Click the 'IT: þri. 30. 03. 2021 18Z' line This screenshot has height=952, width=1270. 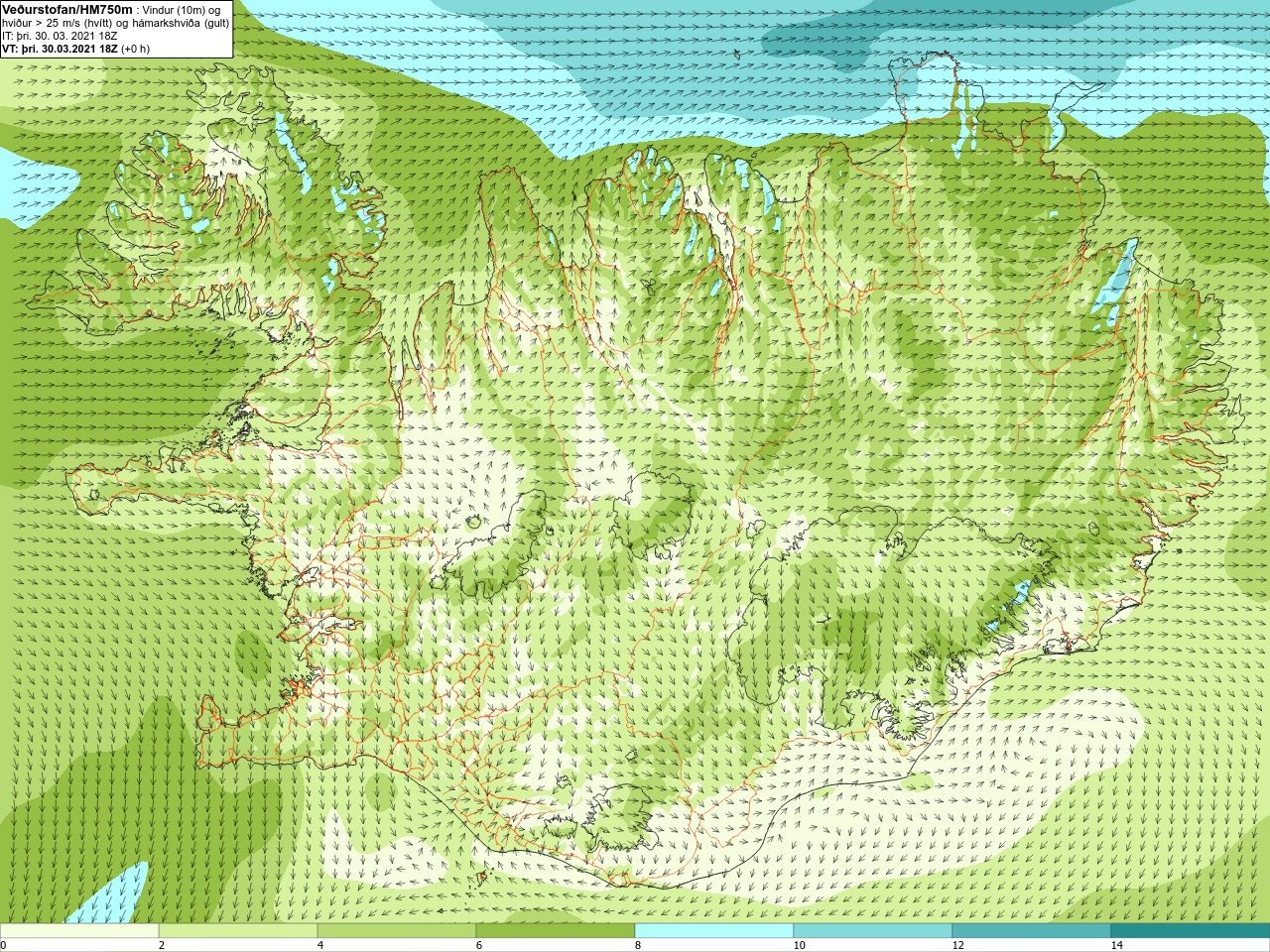pos(60,36)
